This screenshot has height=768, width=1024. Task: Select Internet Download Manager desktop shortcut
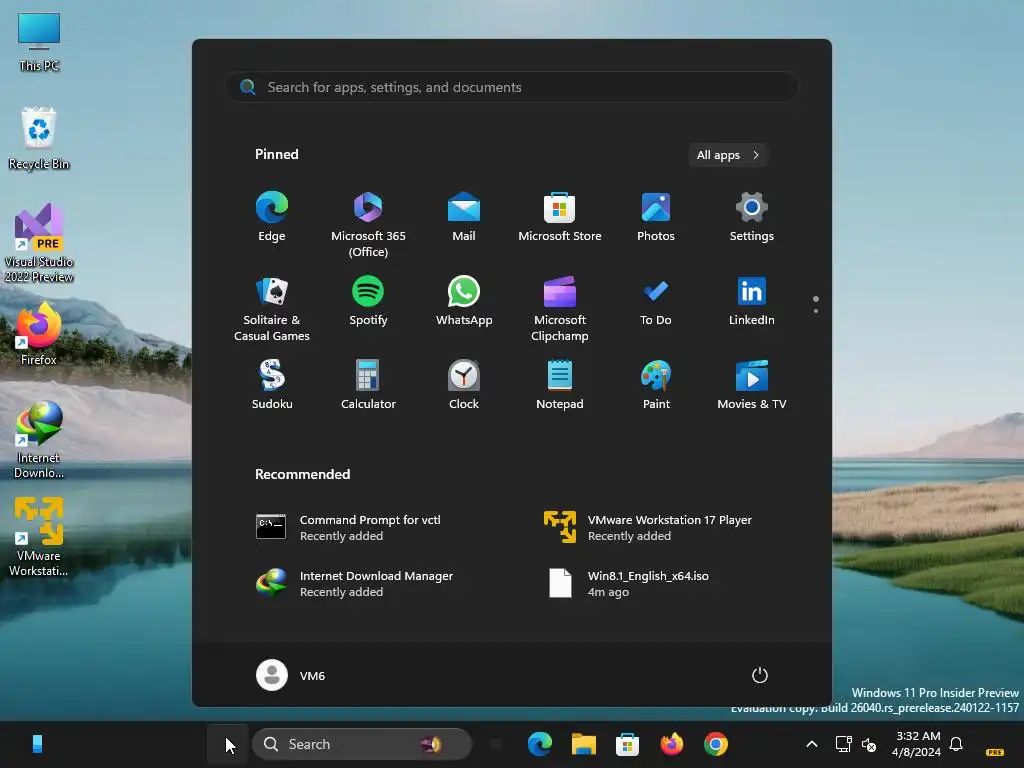pos(39,440)
